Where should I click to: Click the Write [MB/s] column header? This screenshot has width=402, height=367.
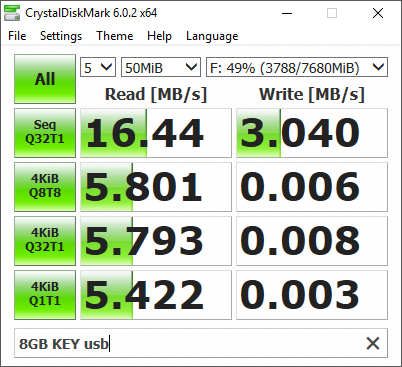click(x=312, y=95)
